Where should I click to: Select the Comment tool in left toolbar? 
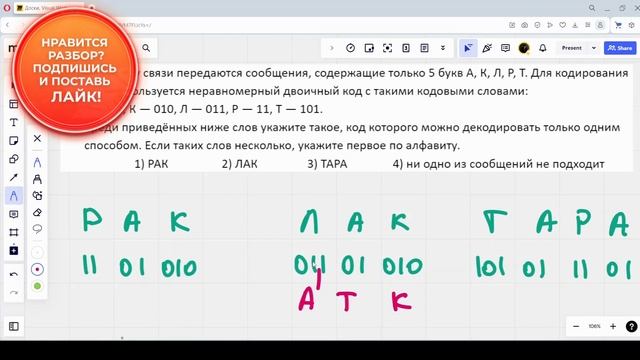pyautogui.click(x=13, y=214)
